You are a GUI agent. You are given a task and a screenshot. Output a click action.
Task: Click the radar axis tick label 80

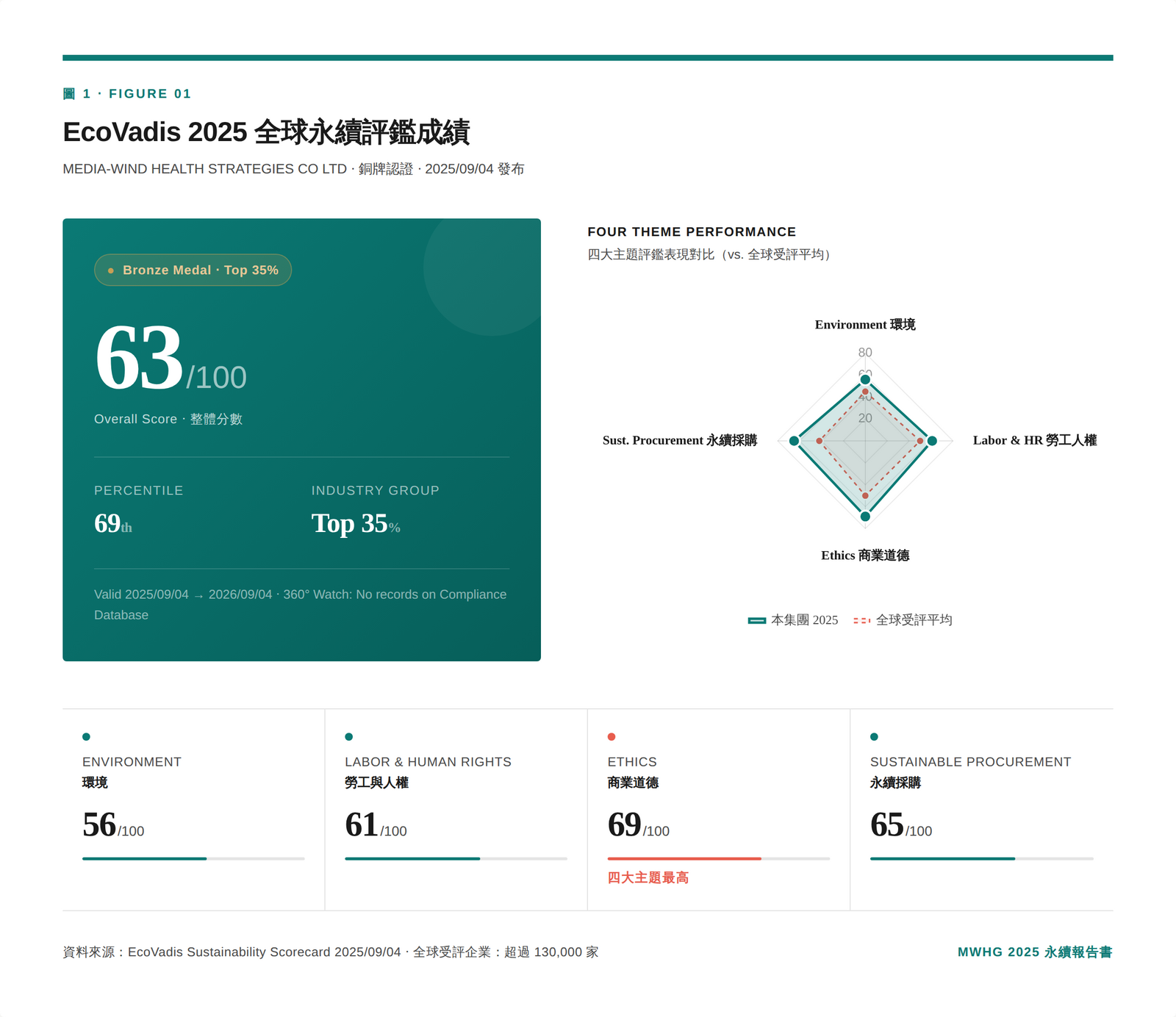pos(865,353)
